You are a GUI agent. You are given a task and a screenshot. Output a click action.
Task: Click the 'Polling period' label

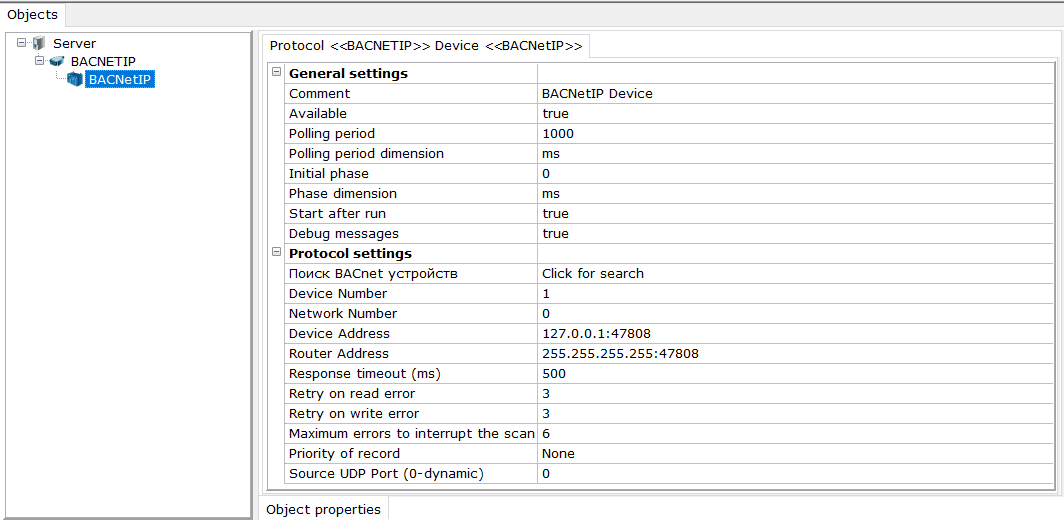[x=332, y=134]
